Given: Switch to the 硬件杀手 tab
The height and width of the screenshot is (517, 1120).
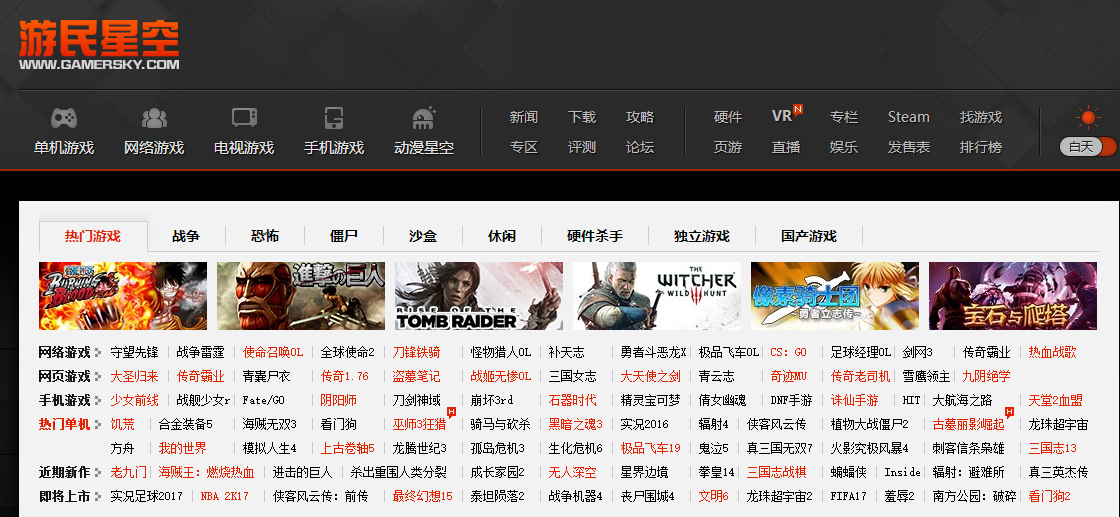Looking at the screenshot, I should (595, 236).
